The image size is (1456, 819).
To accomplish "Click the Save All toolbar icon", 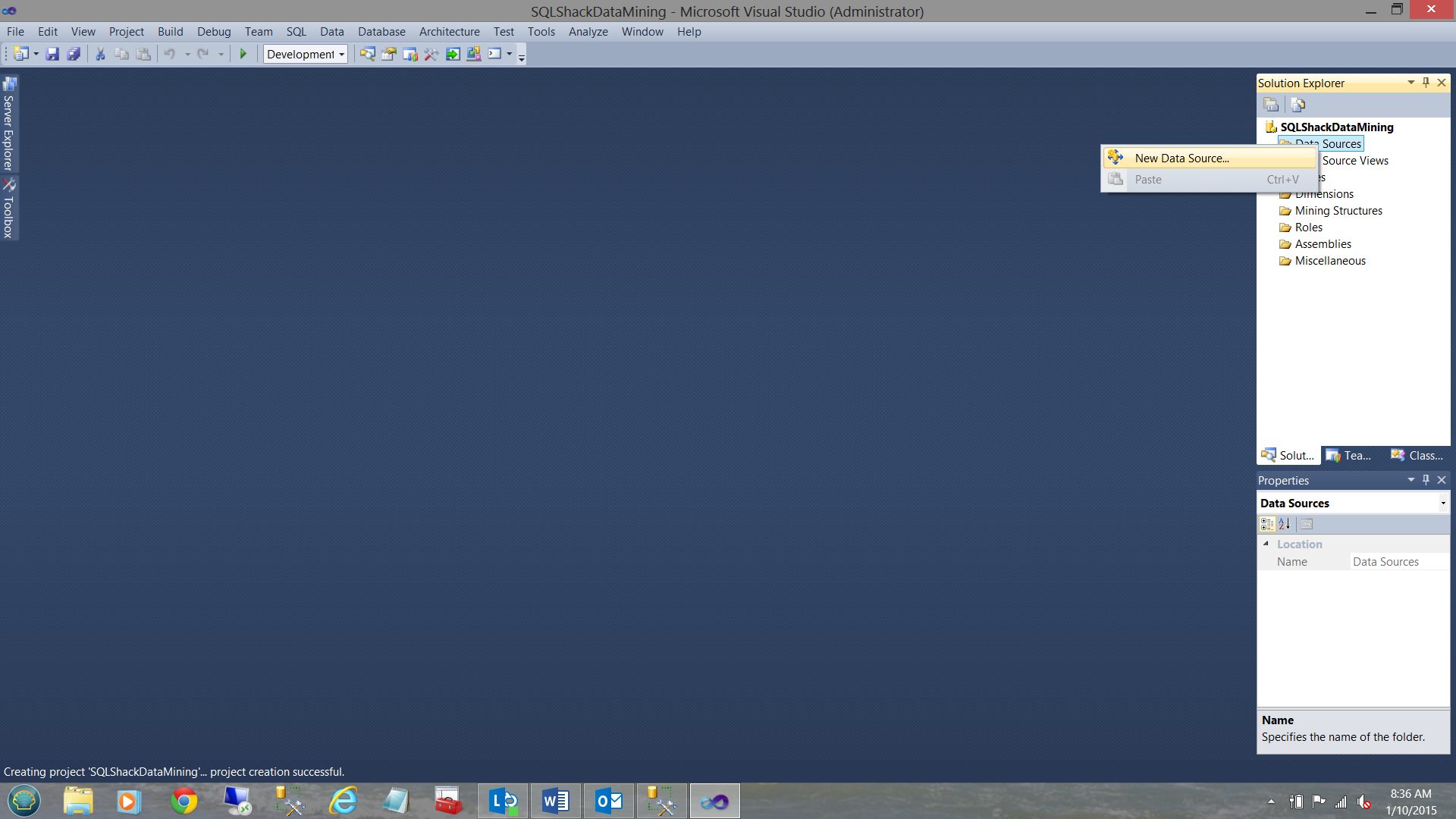I will tap(74, 54).
